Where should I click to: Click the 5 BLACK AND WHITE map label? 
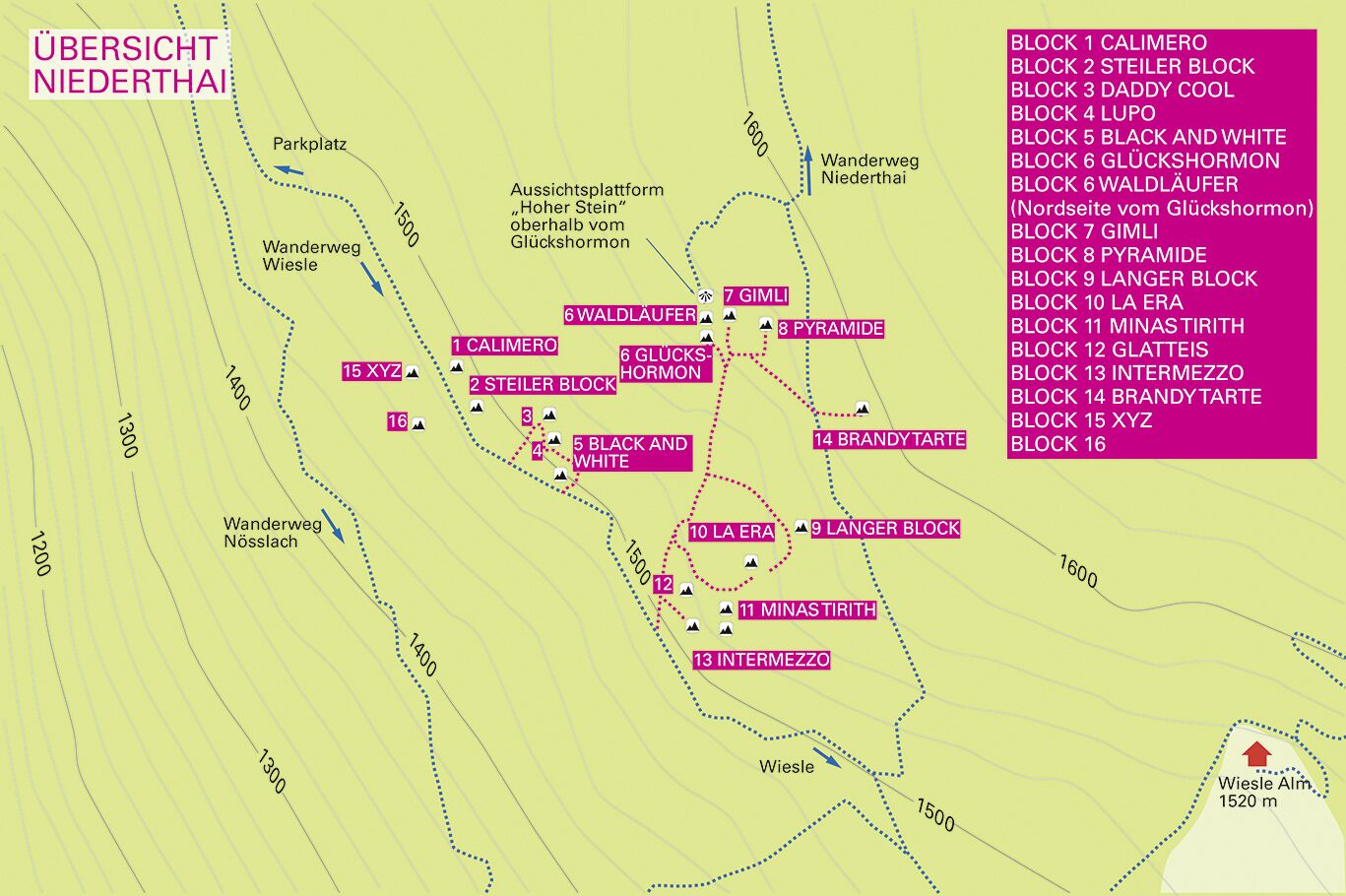pyautogui.click(x=631, y=453)
